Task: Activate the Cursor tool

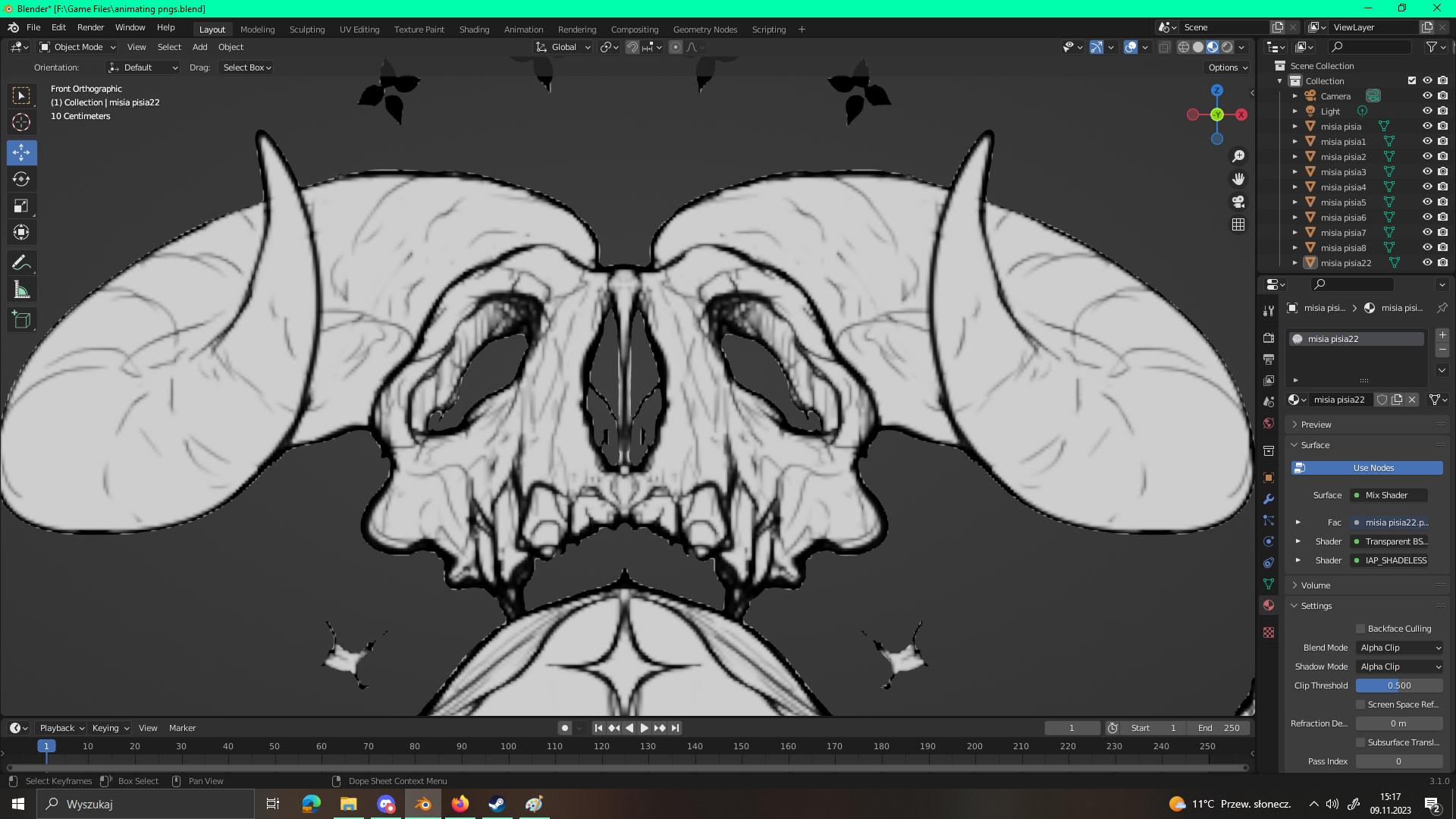Action: click(x=21, y=122)
